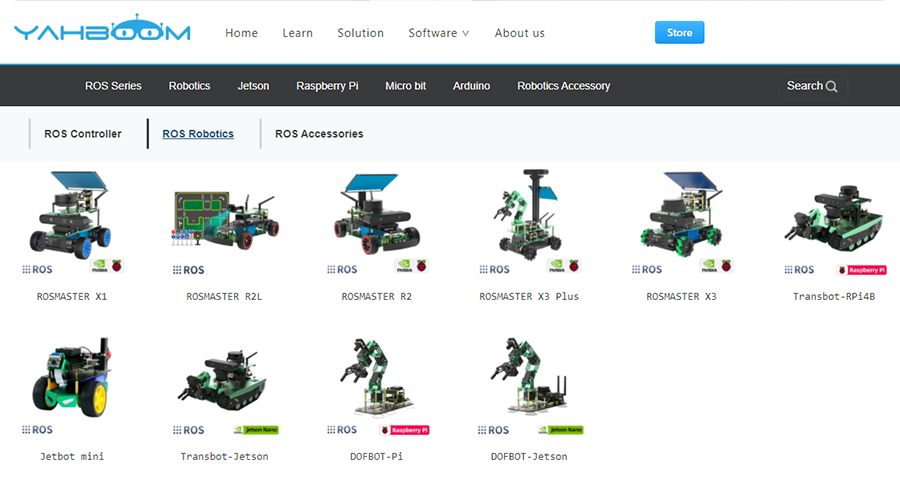Click the Jetson Nano badge under Transbot-Jetson

[x=256, y=430]
